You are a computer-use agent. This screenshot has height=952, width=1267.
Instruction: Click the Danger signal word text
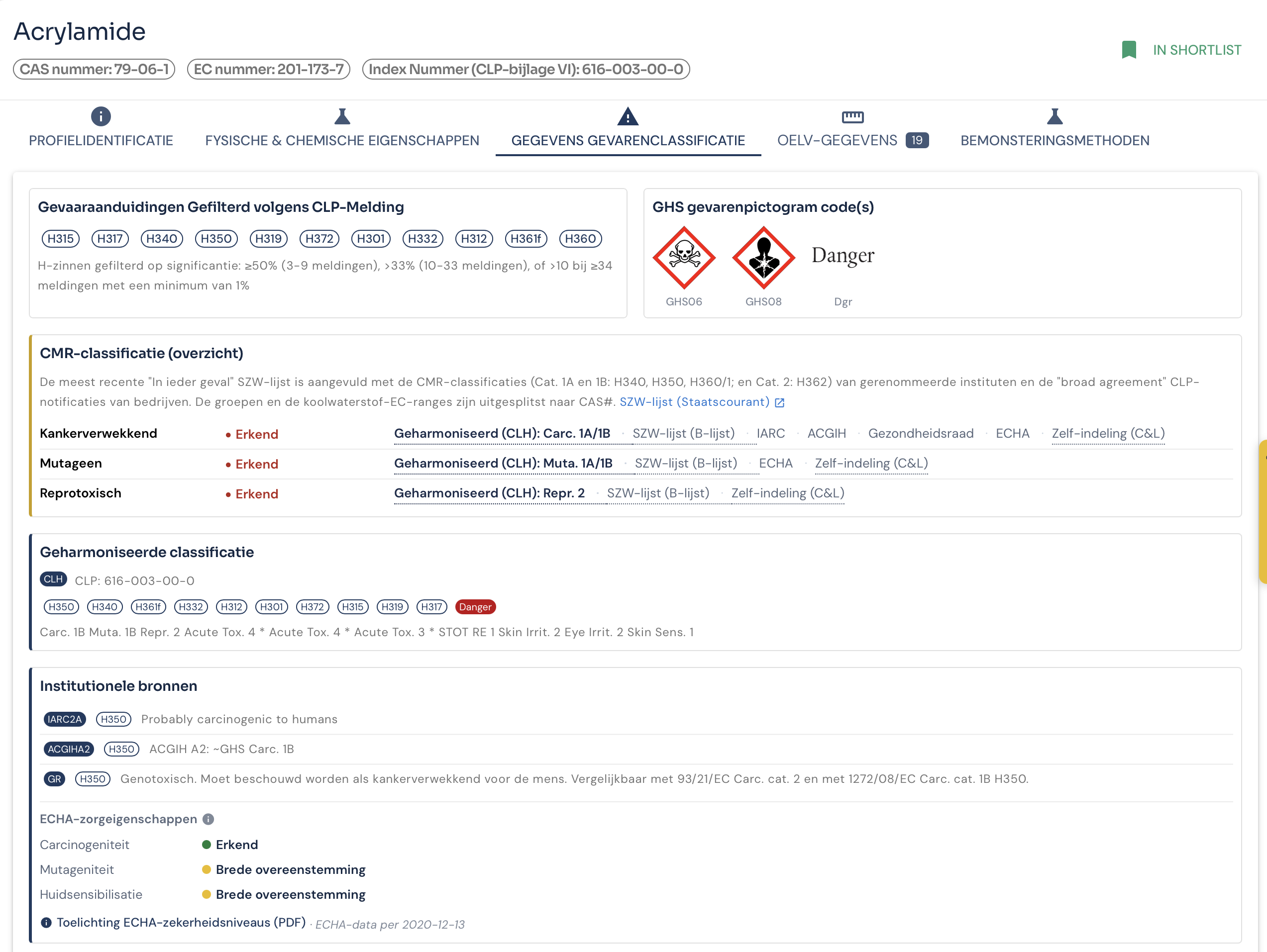(x=843, y=255)
